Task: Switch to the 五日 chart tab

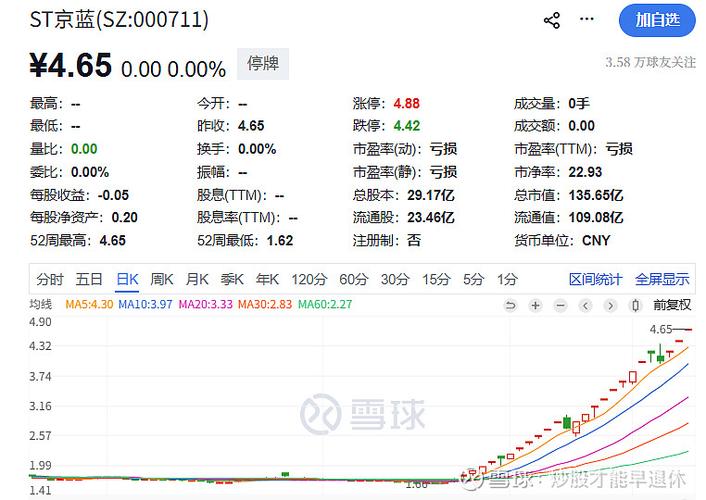Action: [89, 279]
